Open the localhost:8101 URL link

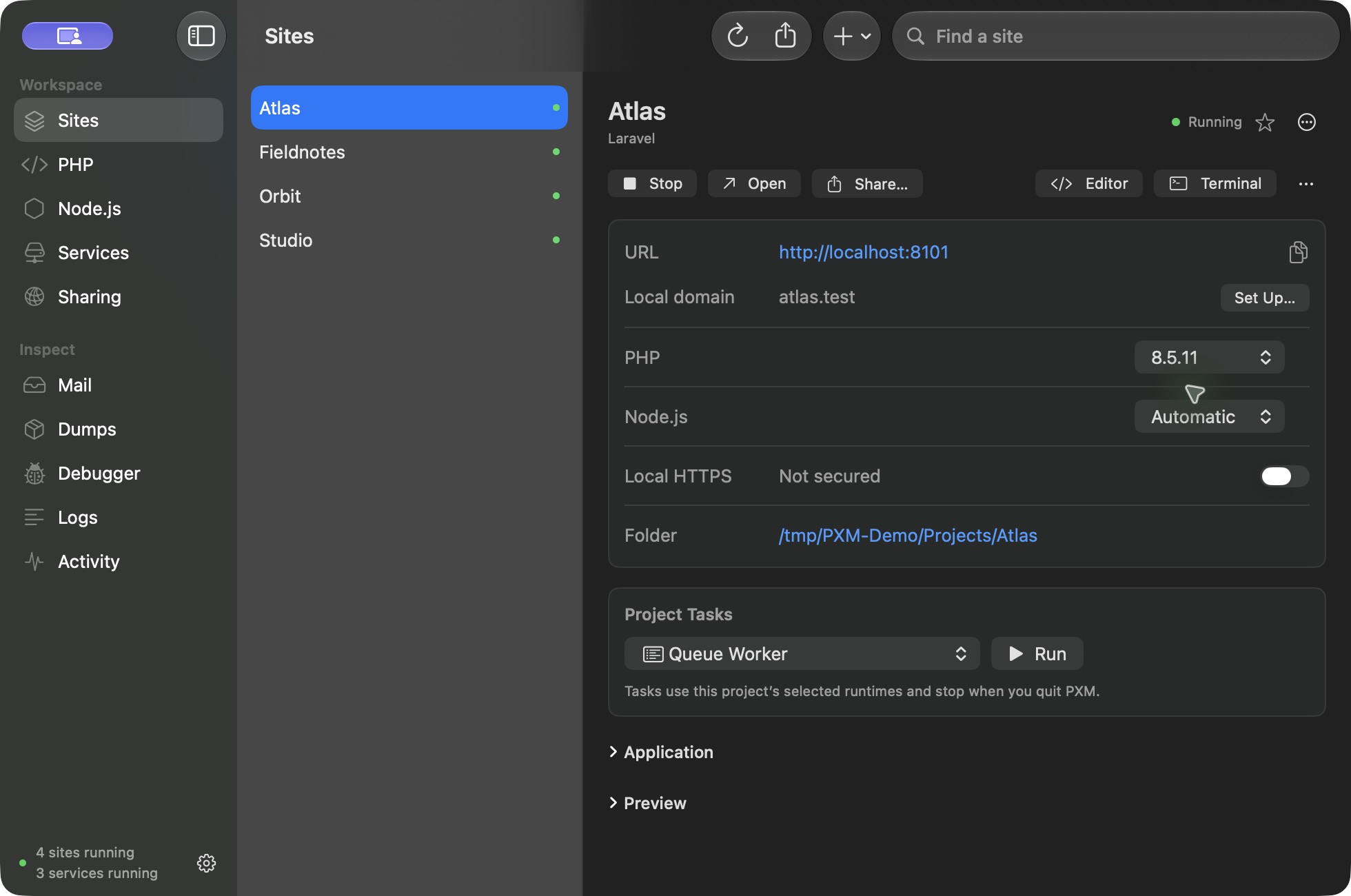coord(864,252)
